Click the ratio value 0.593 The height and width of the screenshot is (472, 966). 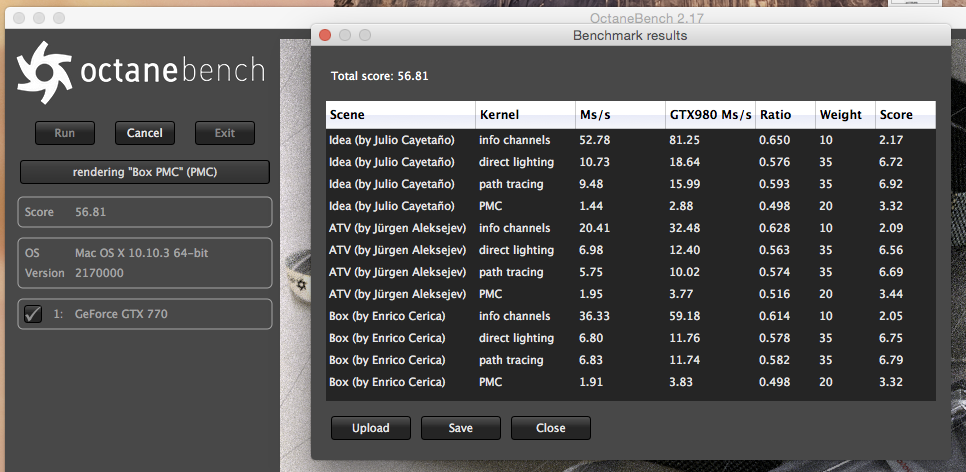[775, 184]
